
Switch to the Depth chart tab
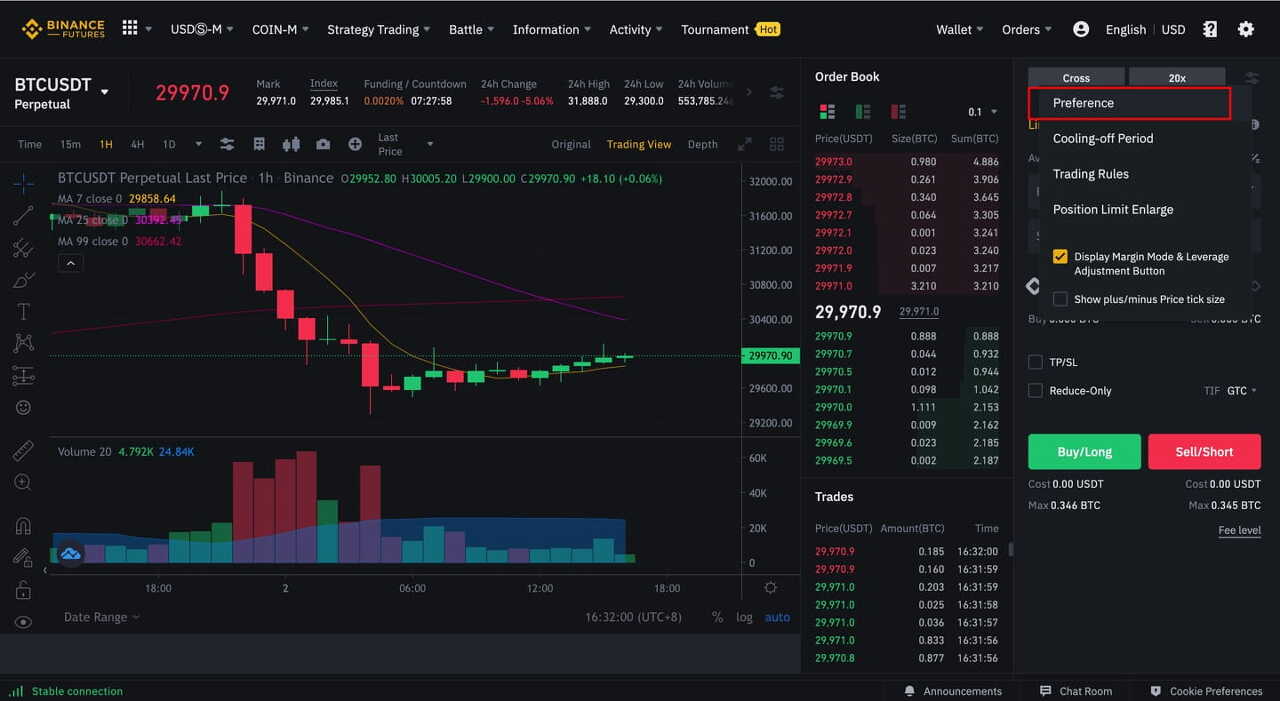pos(703,144)
